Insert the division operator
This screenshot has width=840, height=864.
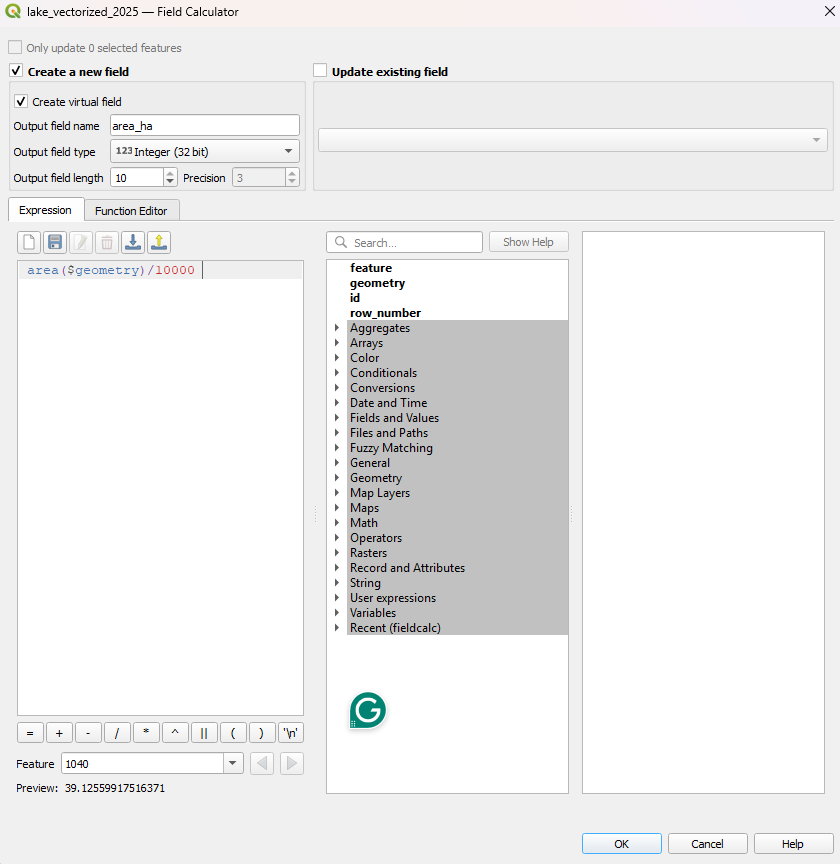tap(117, 733)
